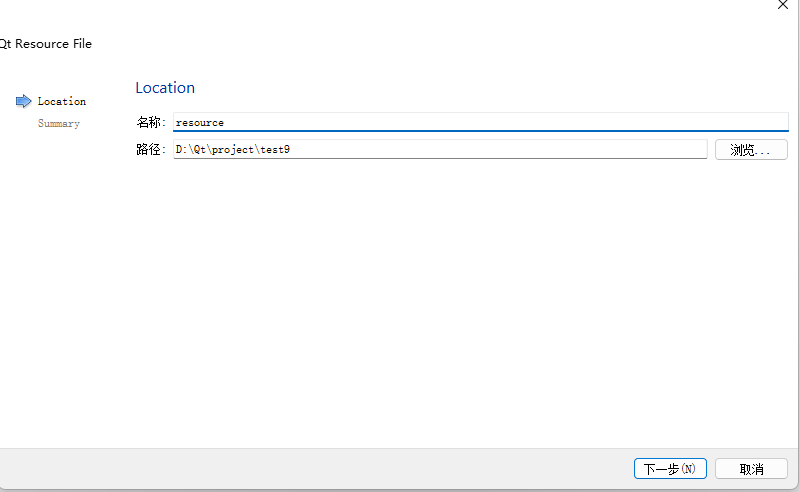Click the 名称 input field containing resource

click(x=481, y=122)
